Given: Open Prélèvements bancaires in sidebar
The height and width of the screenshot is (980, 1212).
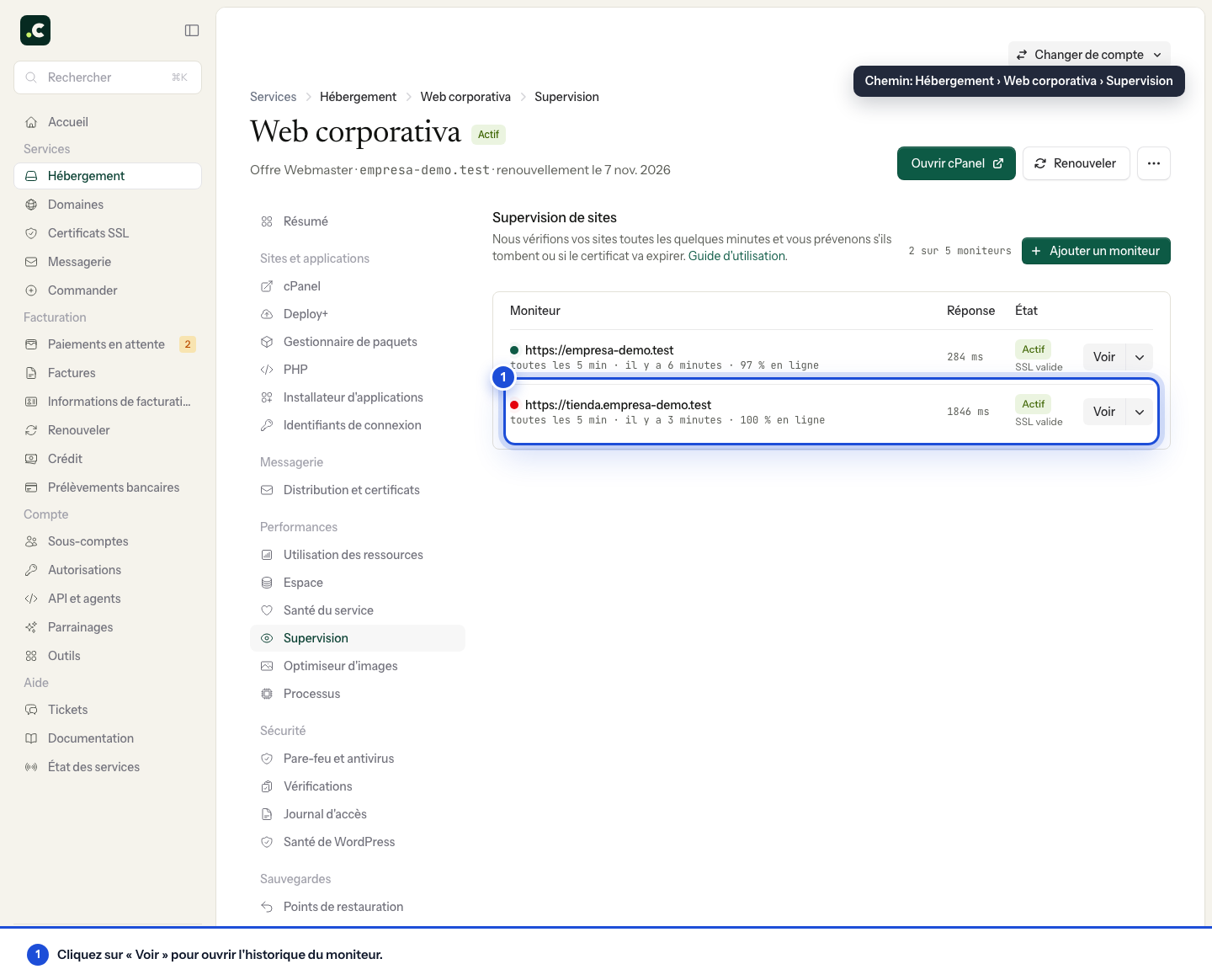Looking at the screenshot, I should 108,487.
